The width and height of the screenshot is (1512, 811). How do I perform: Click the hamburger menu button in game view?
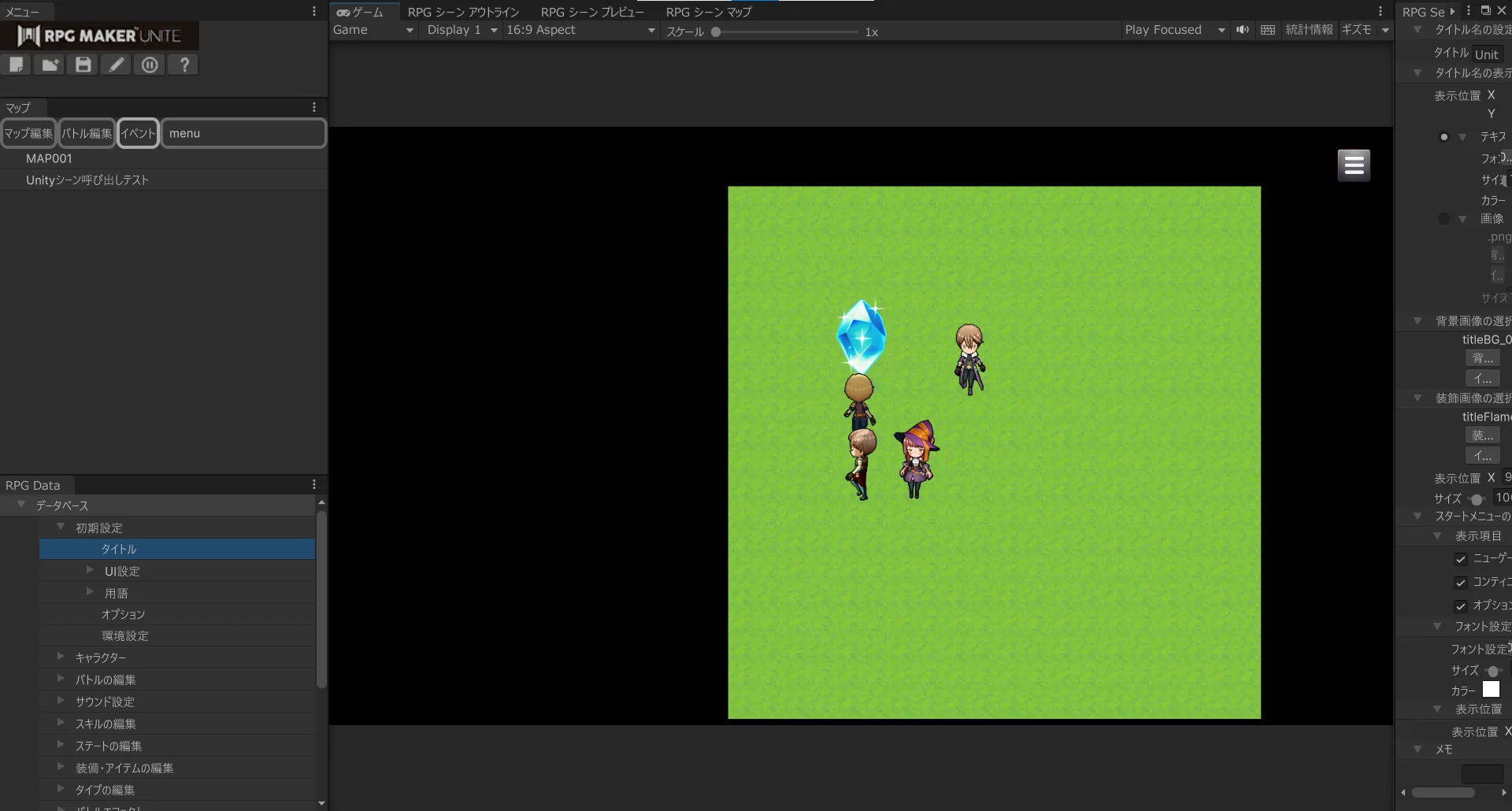click(1354, 165)
